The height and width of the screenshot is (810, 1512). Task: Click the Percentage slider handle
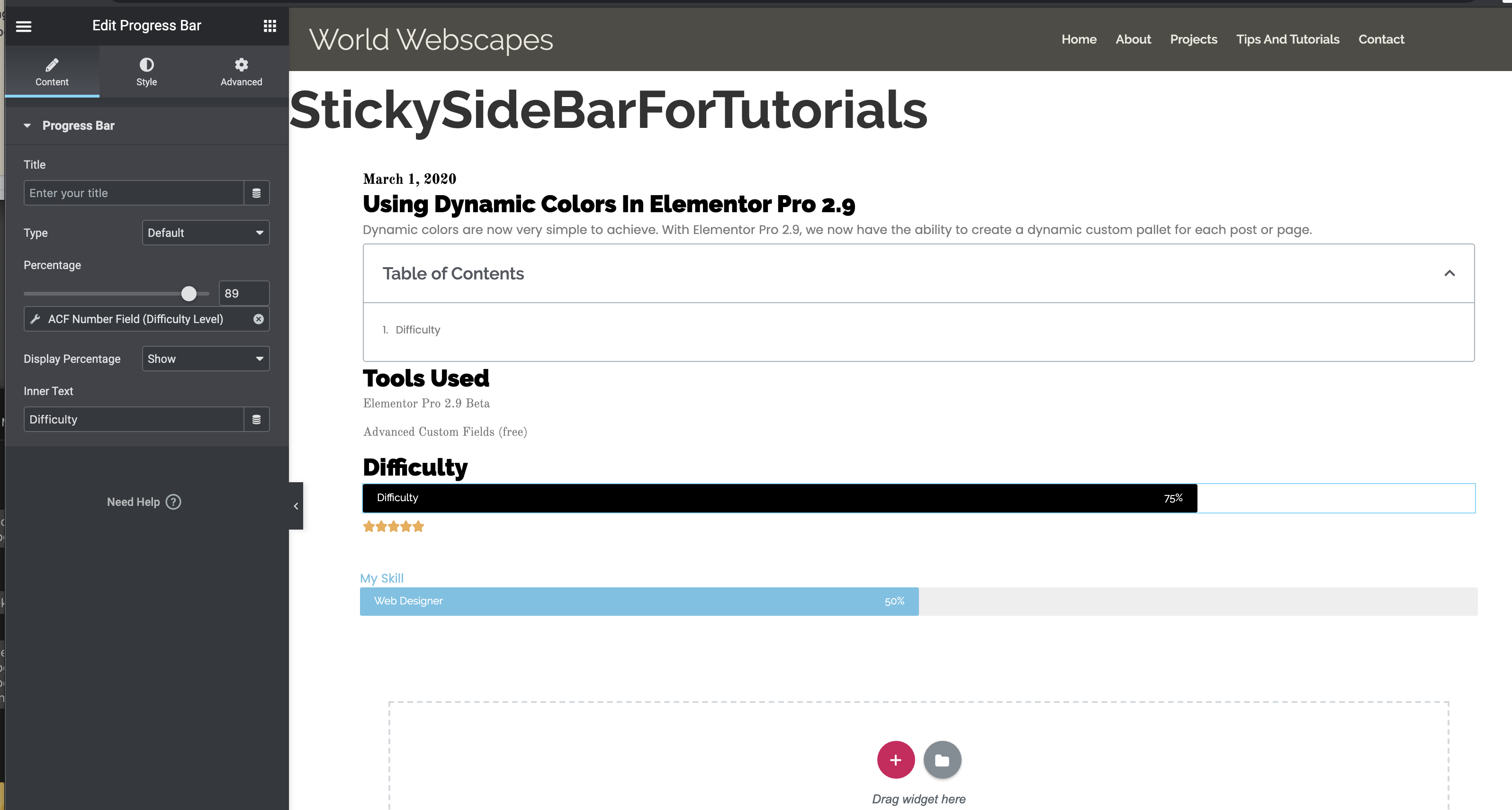click(189, 294)
